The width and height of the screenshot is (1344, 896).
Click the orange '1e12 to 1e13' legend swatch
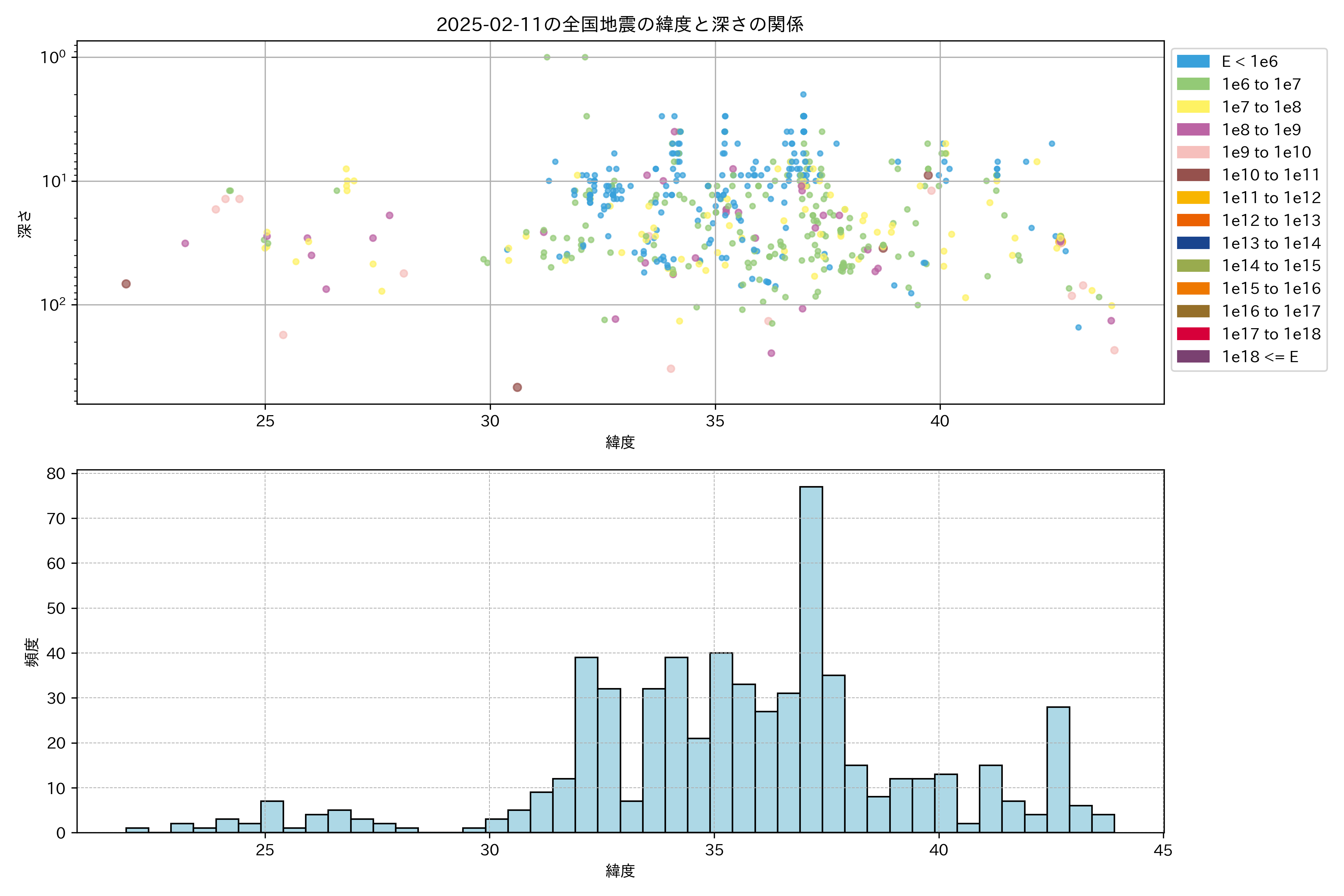[x=1193, y=221]
